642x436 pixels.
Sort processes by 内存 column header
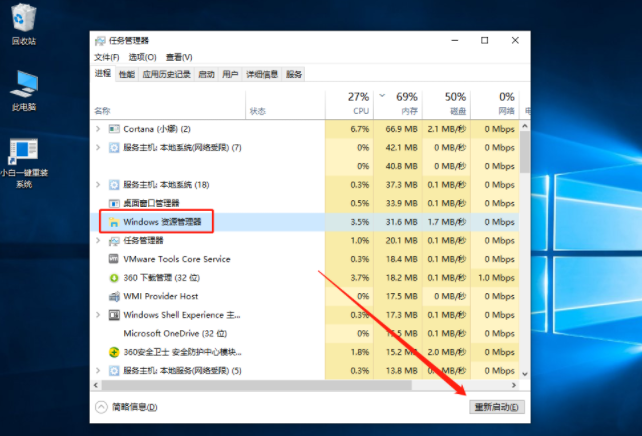point(398,105)
